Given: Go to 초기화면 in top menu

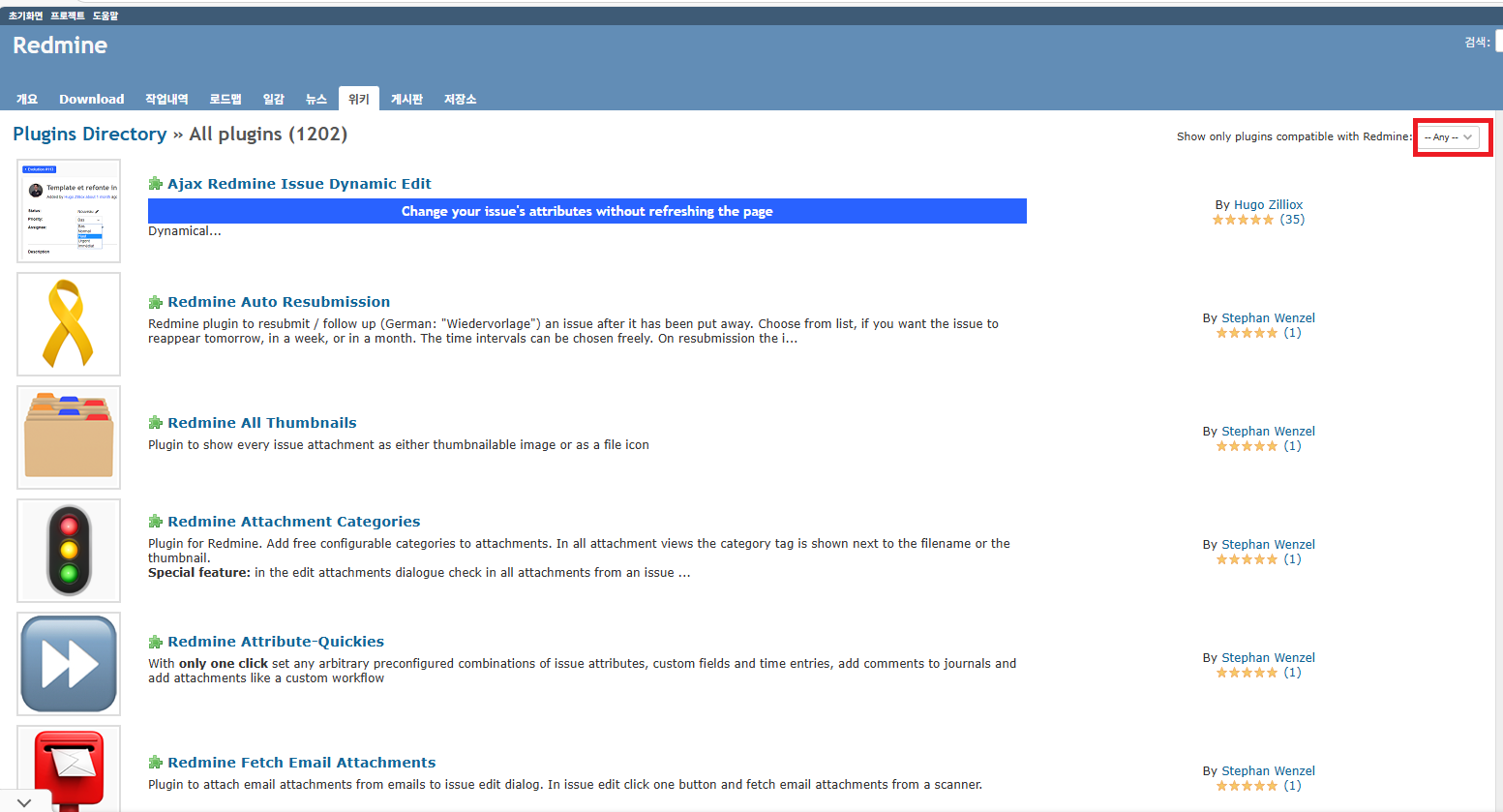Looking at the screenshot, I should tap(26, 15).
